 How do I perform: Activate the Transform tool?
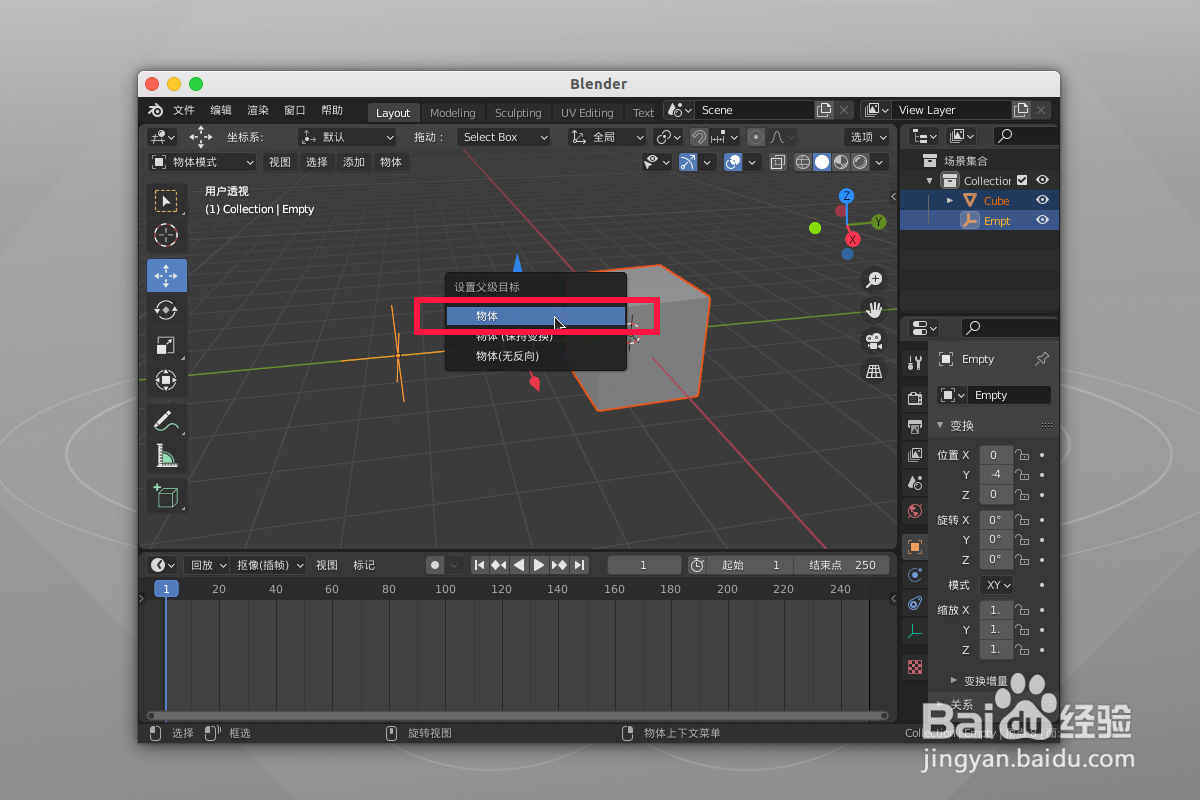coord(166,380)
